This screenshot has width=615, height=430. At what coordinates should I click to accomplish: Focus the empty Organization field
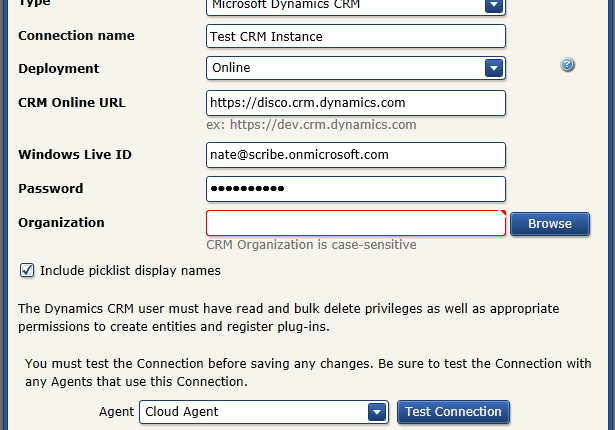click(x=355, y=223)
